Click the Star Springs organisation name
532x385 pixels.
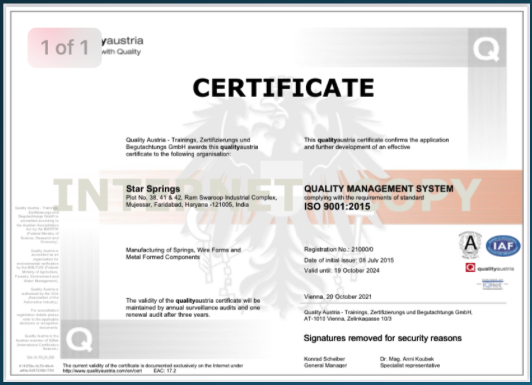(153, 189)
